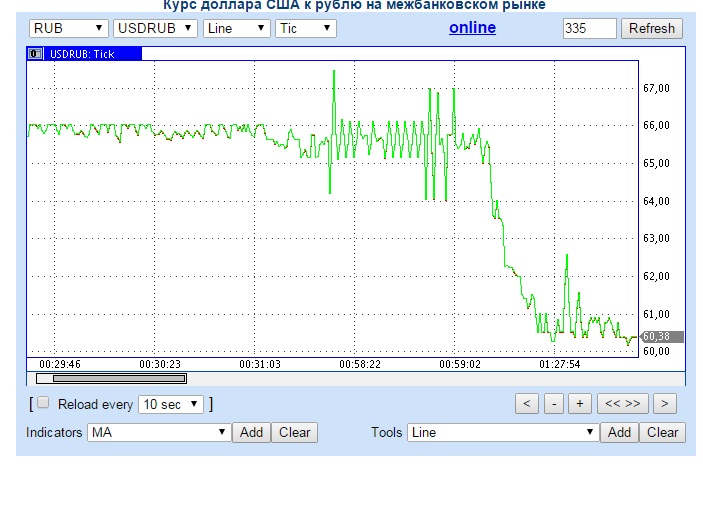Open the RUB currency dropdown
703x520 pixels.
coord(68,28)
